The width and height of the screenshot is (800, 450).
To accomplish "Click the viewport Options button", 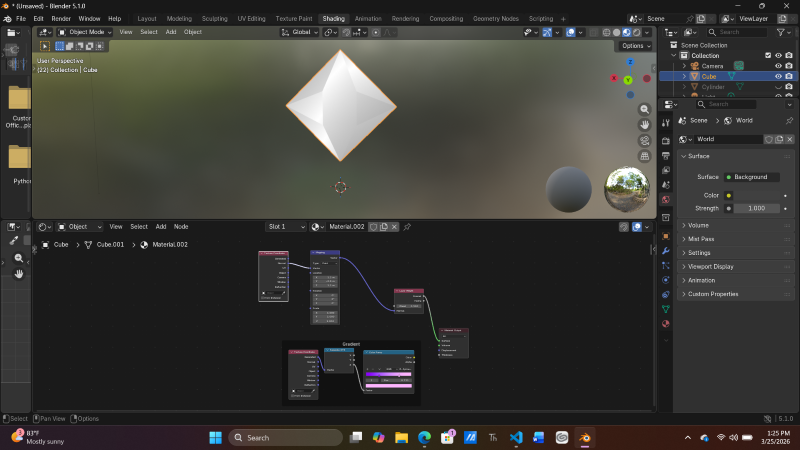I will 633,46.
